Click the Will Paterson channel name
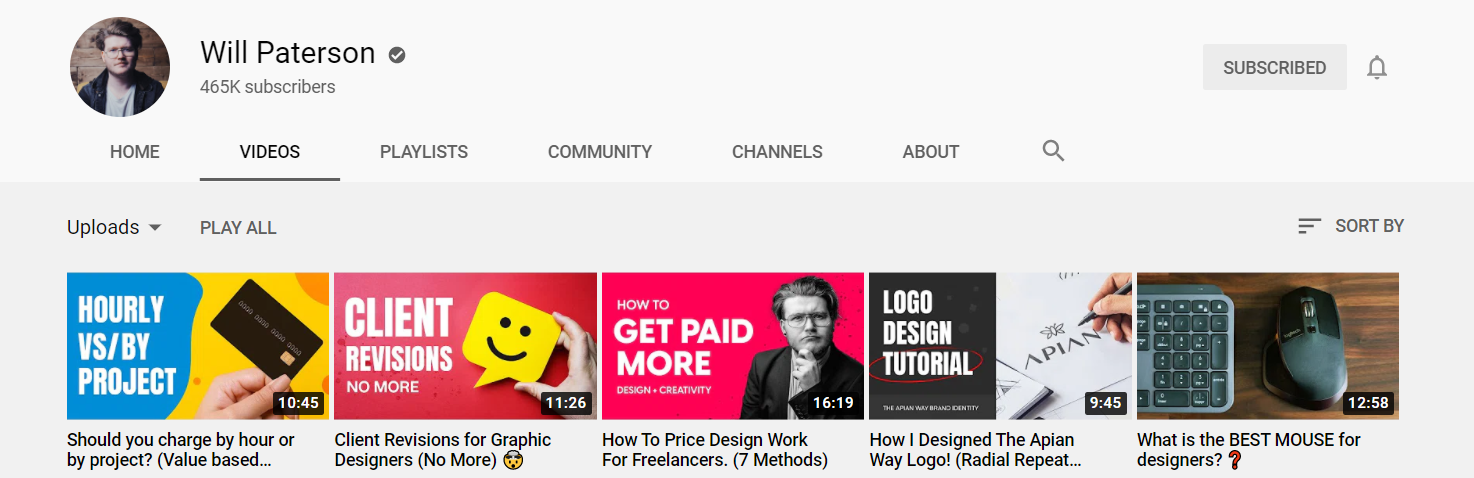 [288, 52]
